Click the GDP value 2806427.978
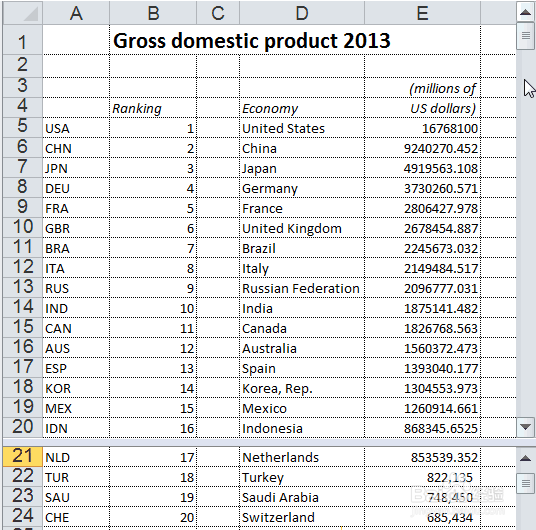 click(423, 208)
